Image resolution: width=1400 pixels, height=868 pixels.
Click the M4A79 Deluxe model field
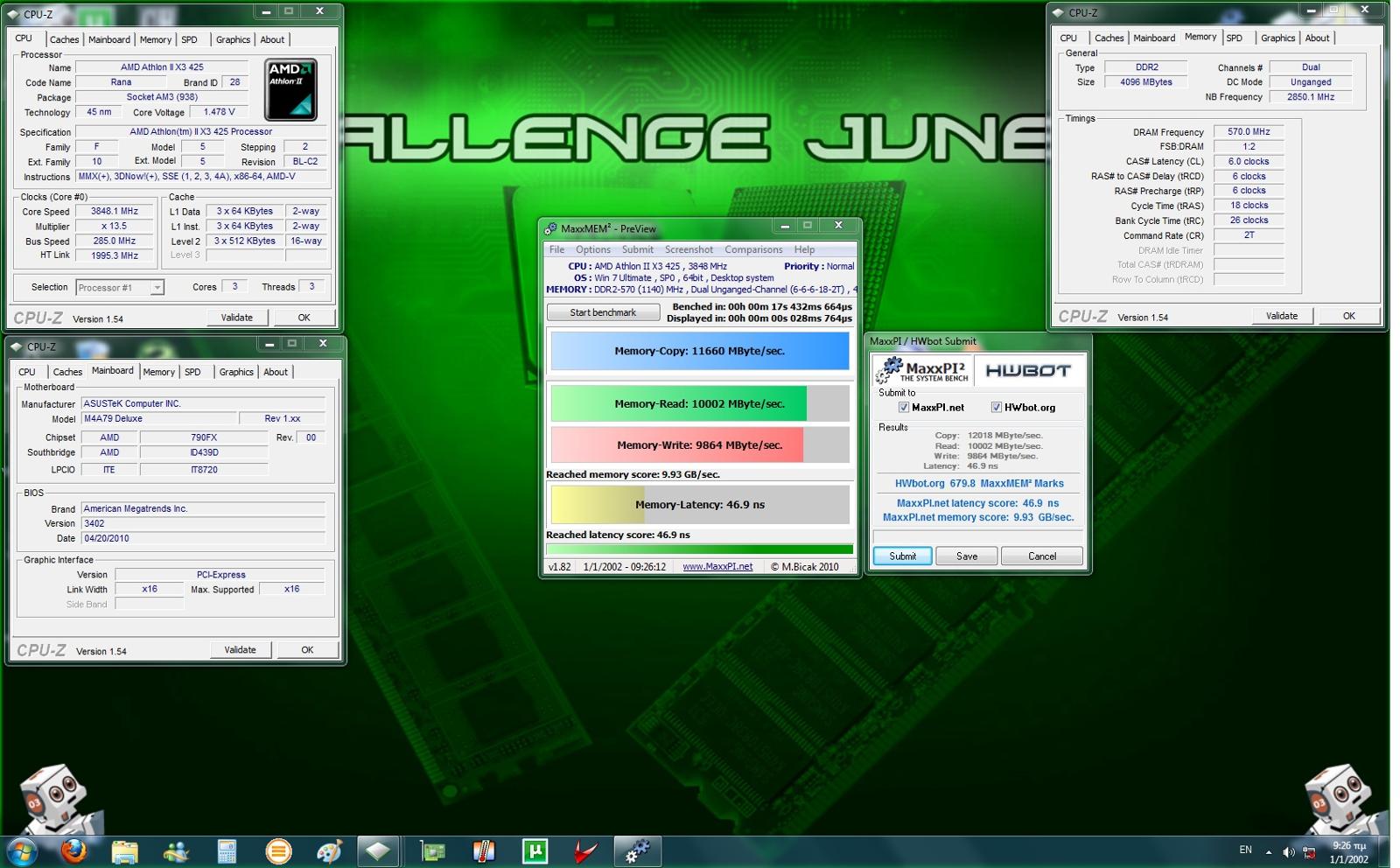pos(158,418)
